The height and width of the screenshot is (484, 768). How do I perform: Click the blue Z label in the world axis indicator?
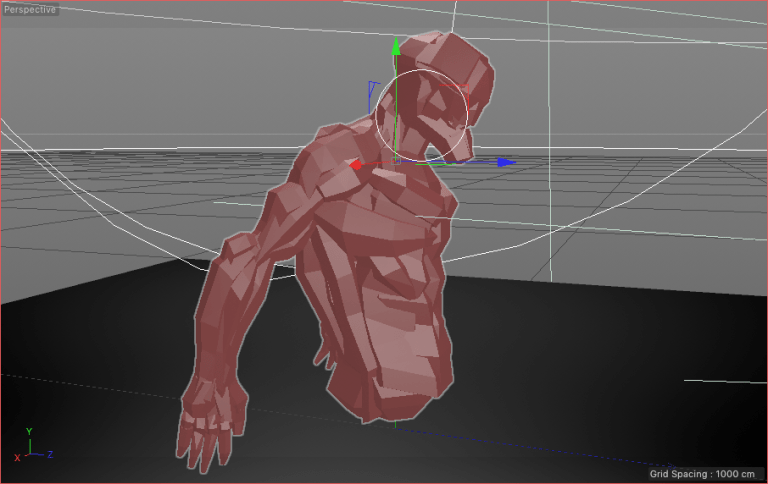point(51,454)
